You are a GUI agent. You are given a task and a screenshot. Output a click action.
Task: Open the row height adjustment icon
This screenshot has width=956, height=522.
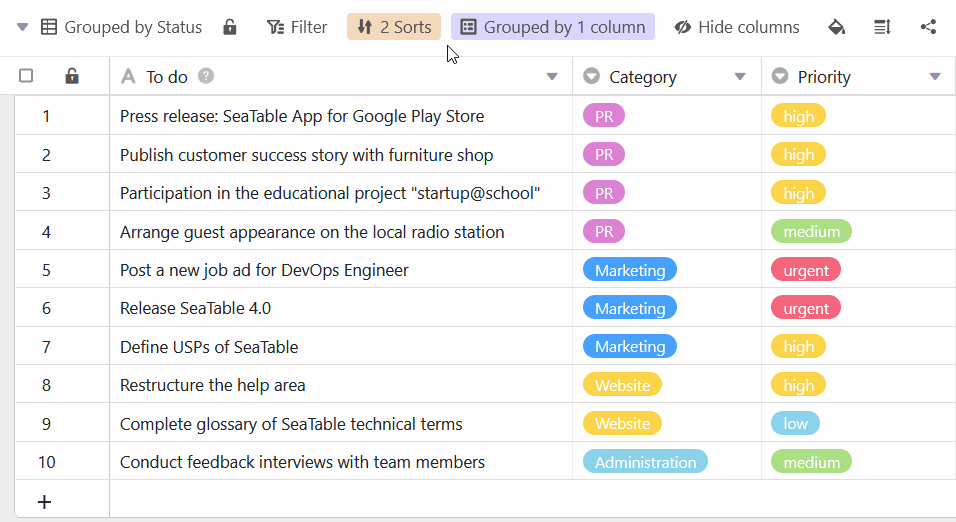click(882, 27)
